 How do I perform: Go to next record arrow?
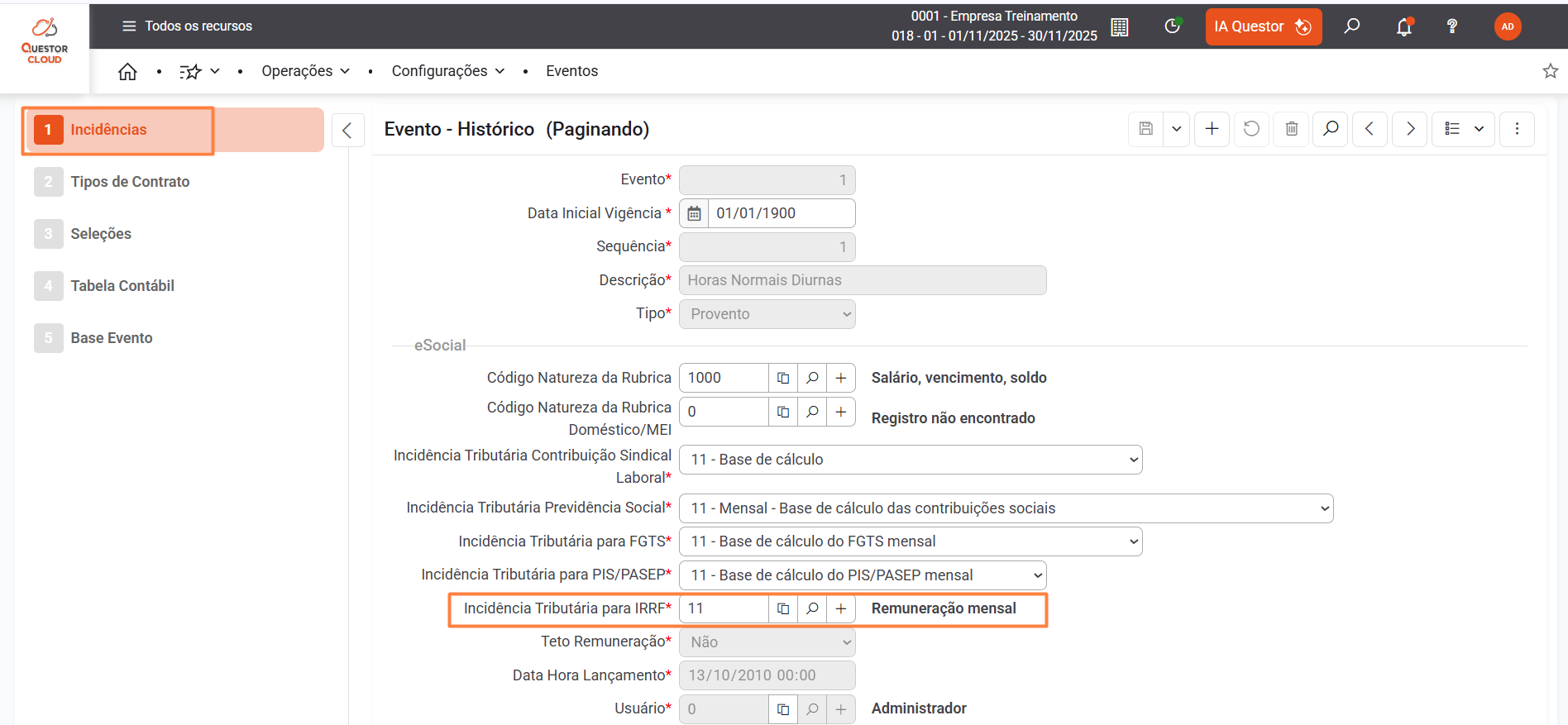tap(1410, 129)
